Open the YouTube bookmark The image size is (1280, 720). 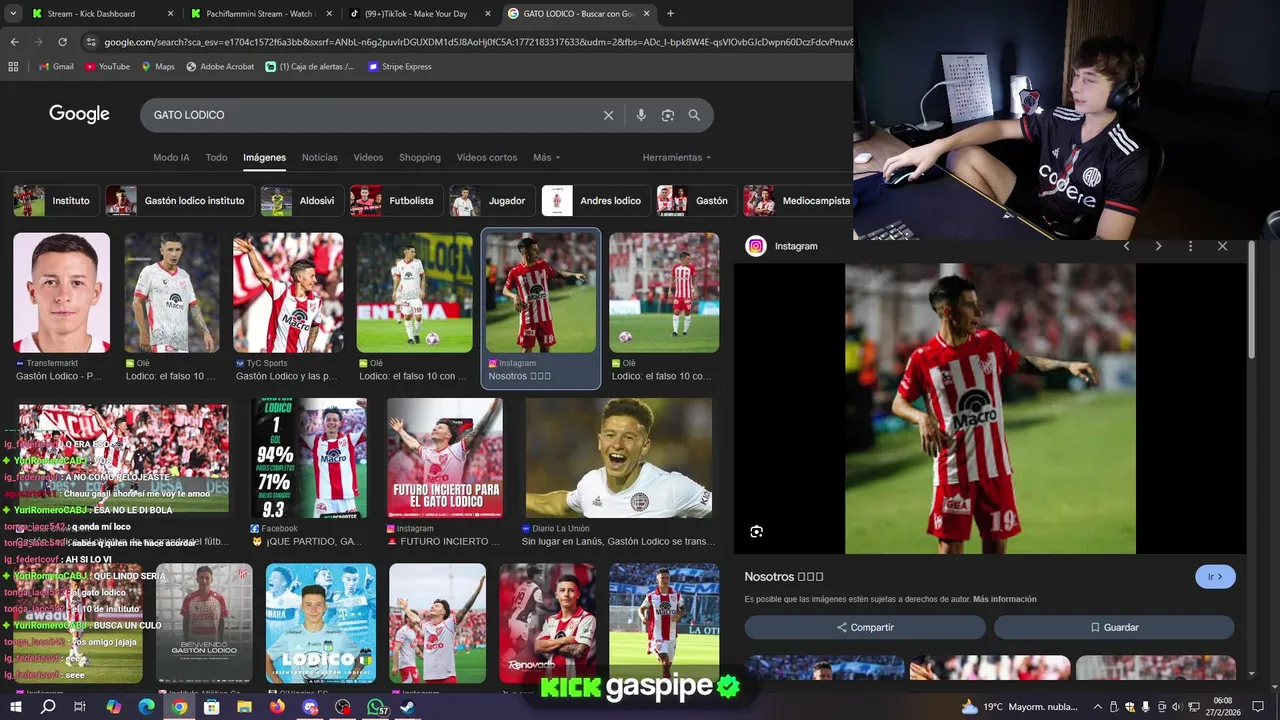pos(107,66)
